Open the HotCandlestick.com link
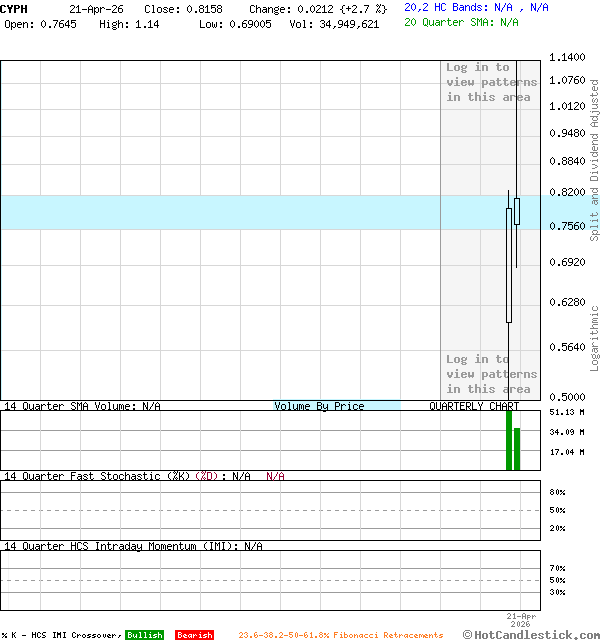 [531, 634]
